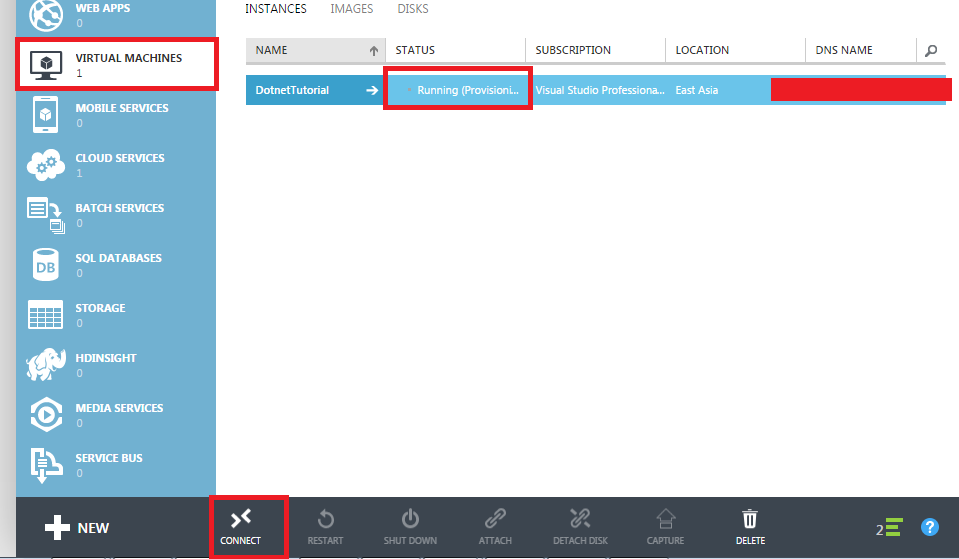Sort by the DNS Name column header

(861, 50)
